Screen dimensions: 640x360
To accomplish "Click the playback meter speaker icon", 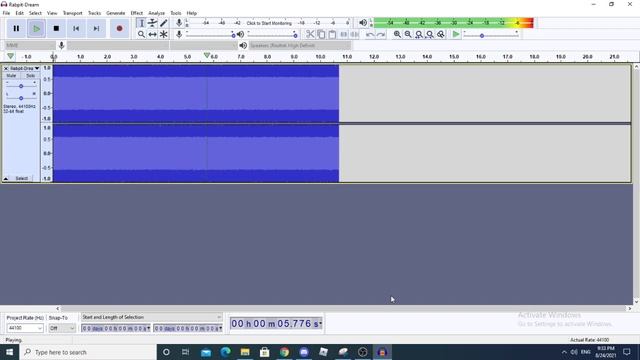I will (363, 23).
